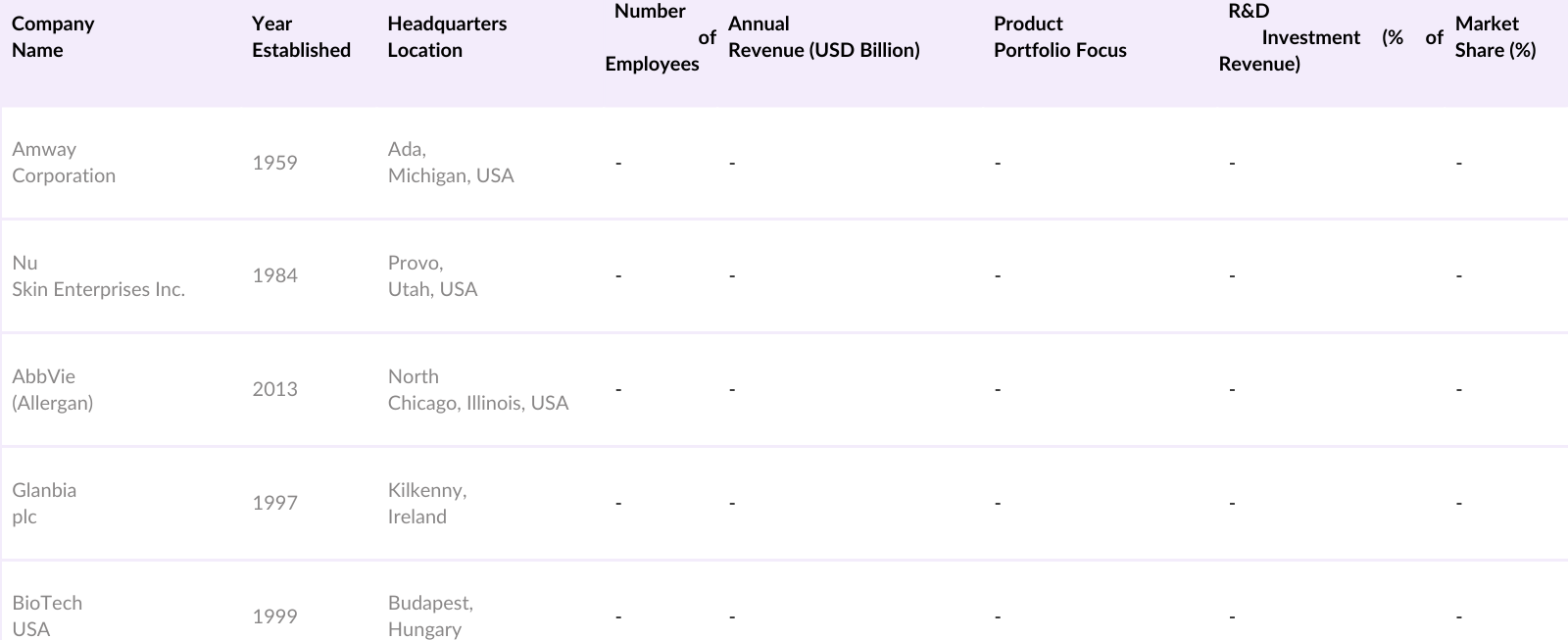Click the Company Name column header
The image size is (1568, 640).
click(53, 37)
